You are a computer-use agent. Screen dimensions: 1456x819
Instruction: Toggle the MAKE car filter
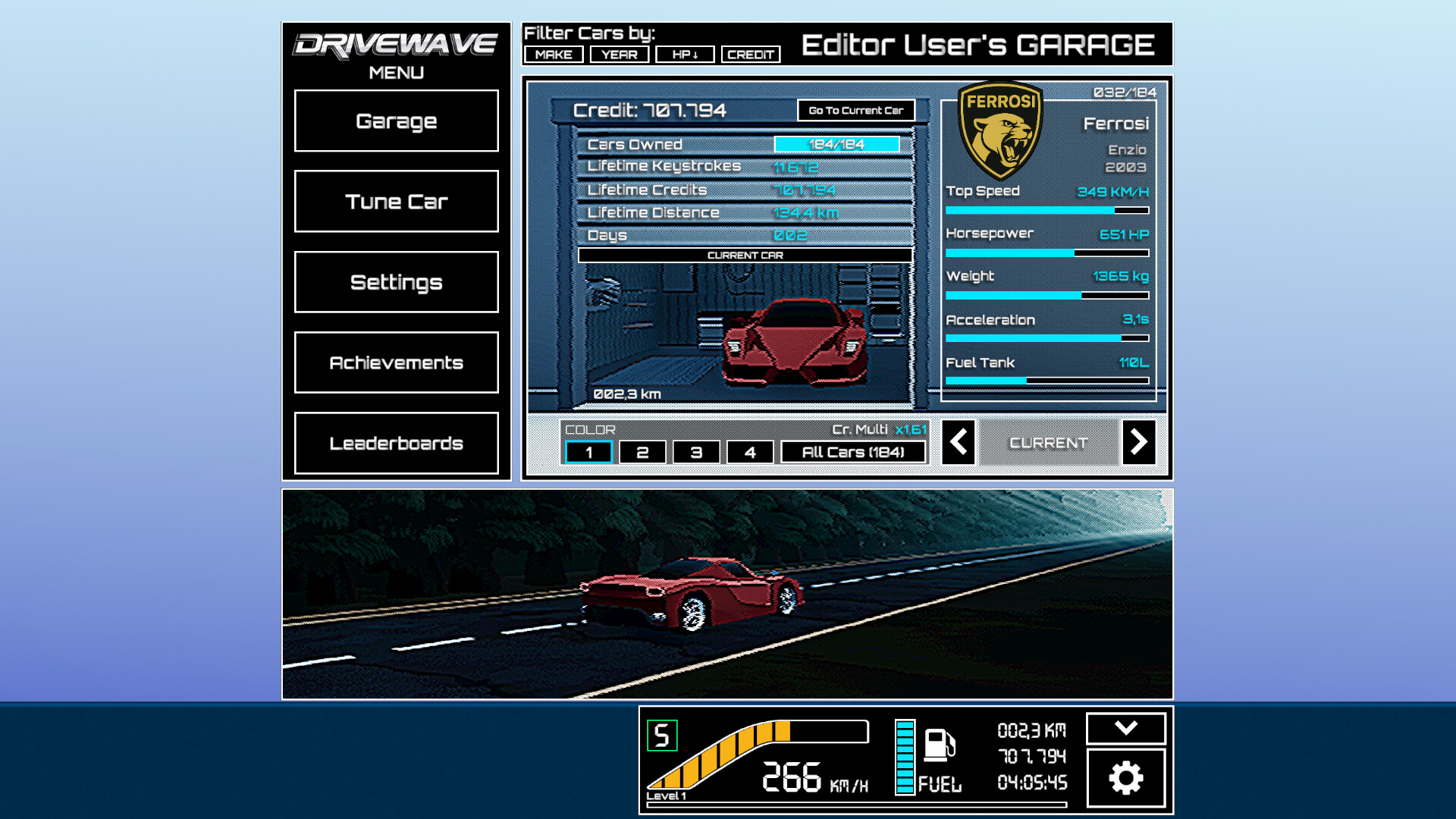tap(554, 54)
